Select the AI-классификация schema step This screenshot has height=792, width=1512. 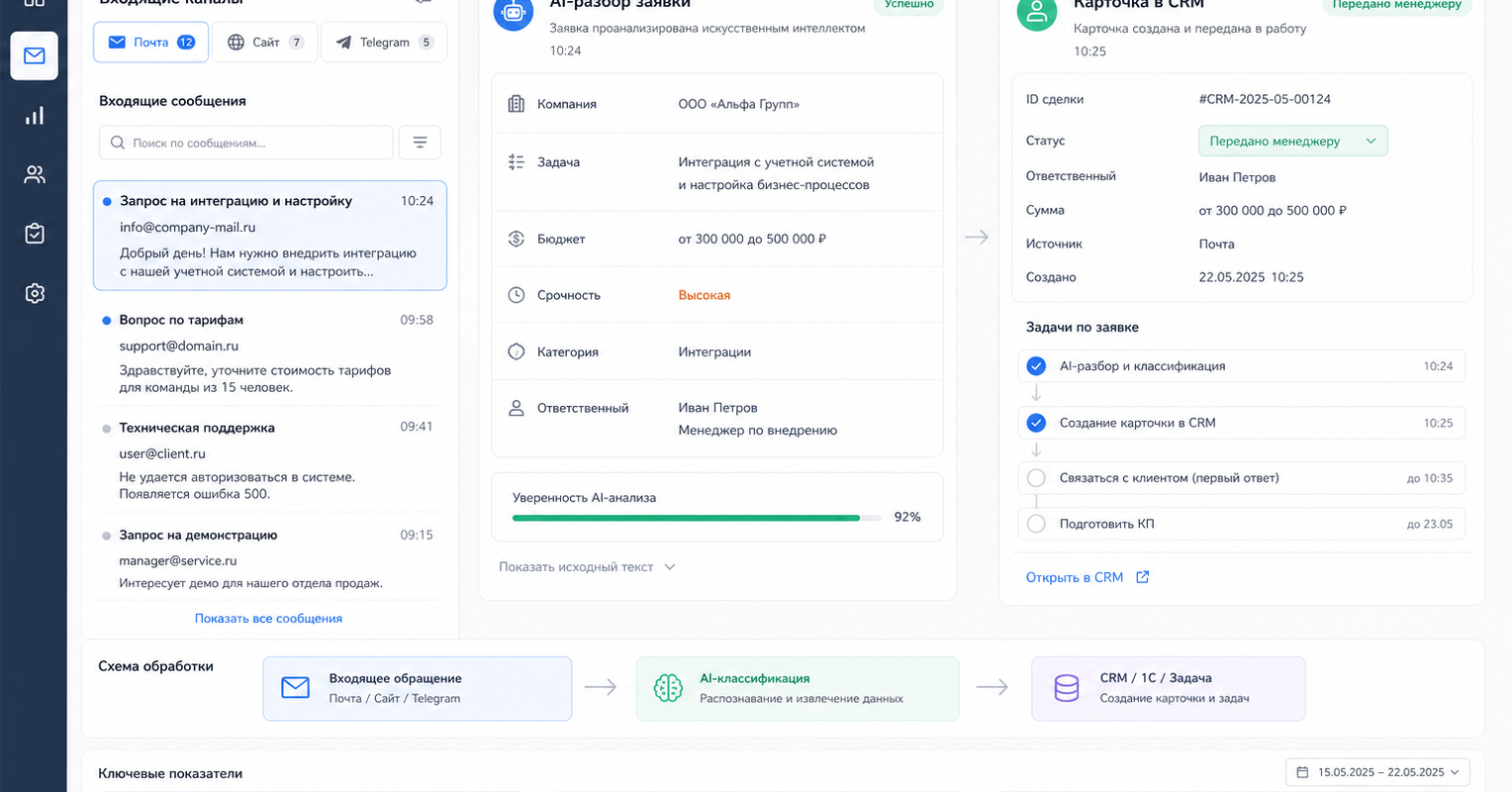tap(798, 688)
